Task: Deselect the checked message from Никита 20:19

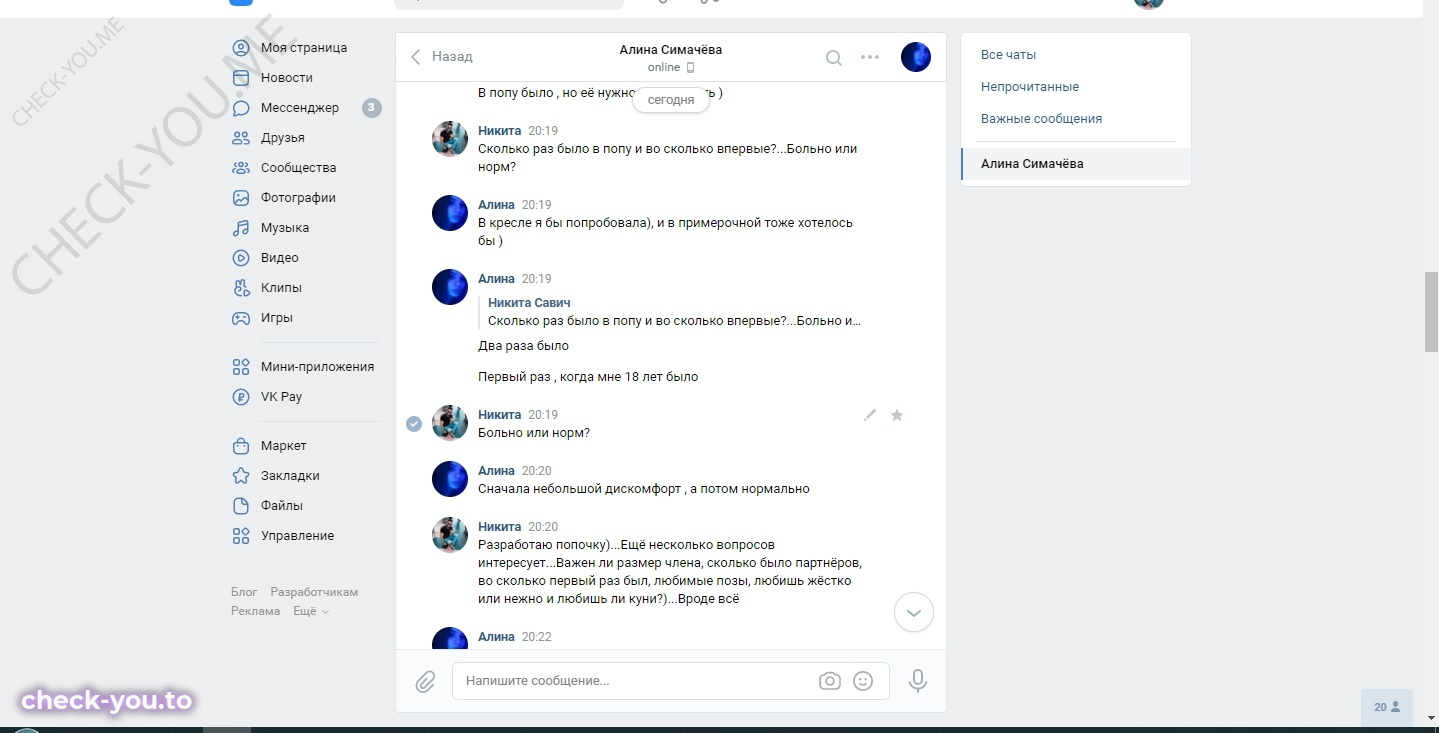Action: tap(414, 424)
